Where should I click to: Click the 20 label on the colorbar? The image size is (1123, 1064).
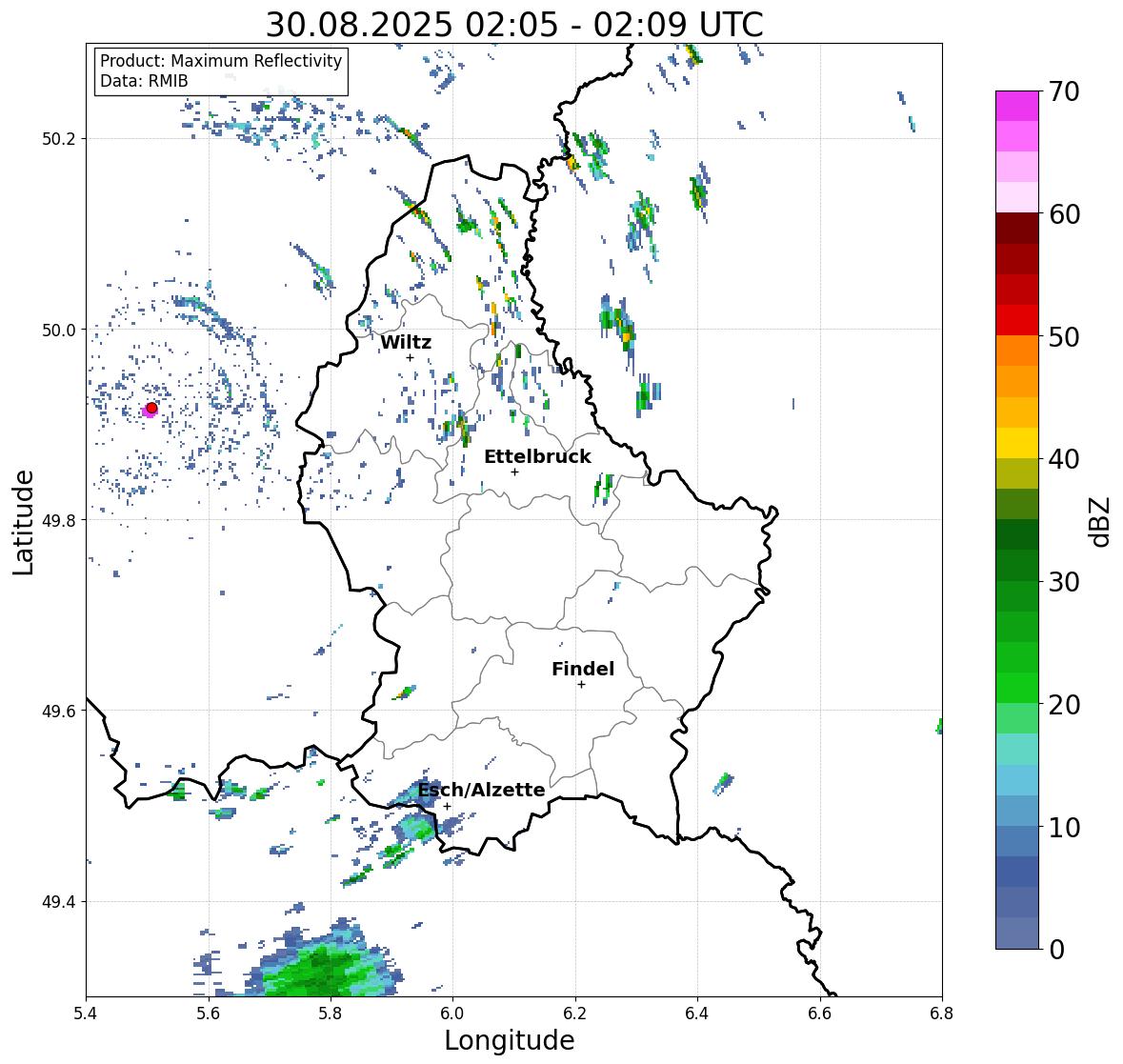(x=1064, y=705)
